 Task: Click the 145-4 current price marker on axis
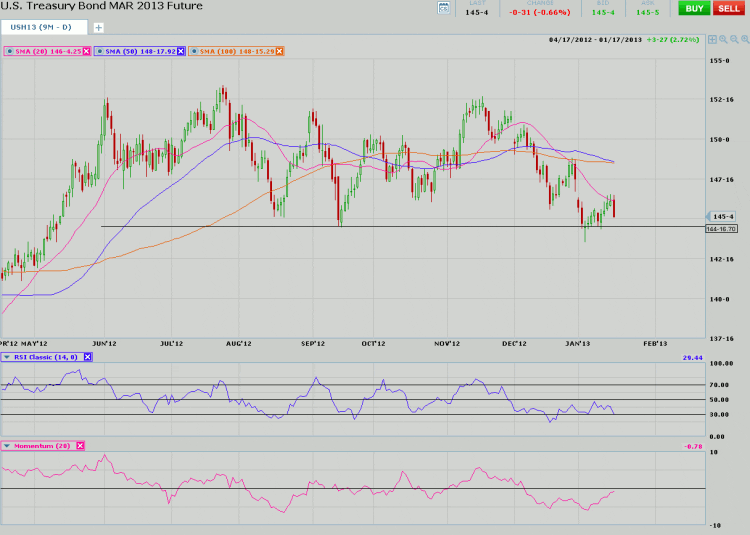click(724, 216)
